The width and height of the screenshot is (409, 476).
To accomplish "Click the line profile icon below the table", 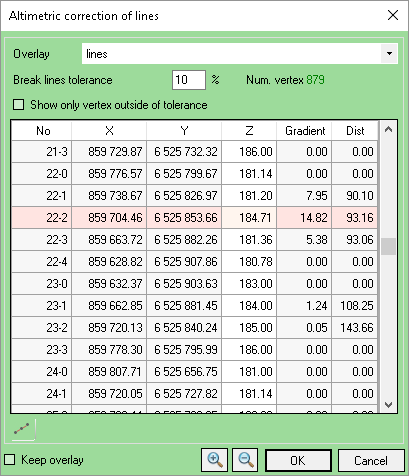I will [22, 429].
